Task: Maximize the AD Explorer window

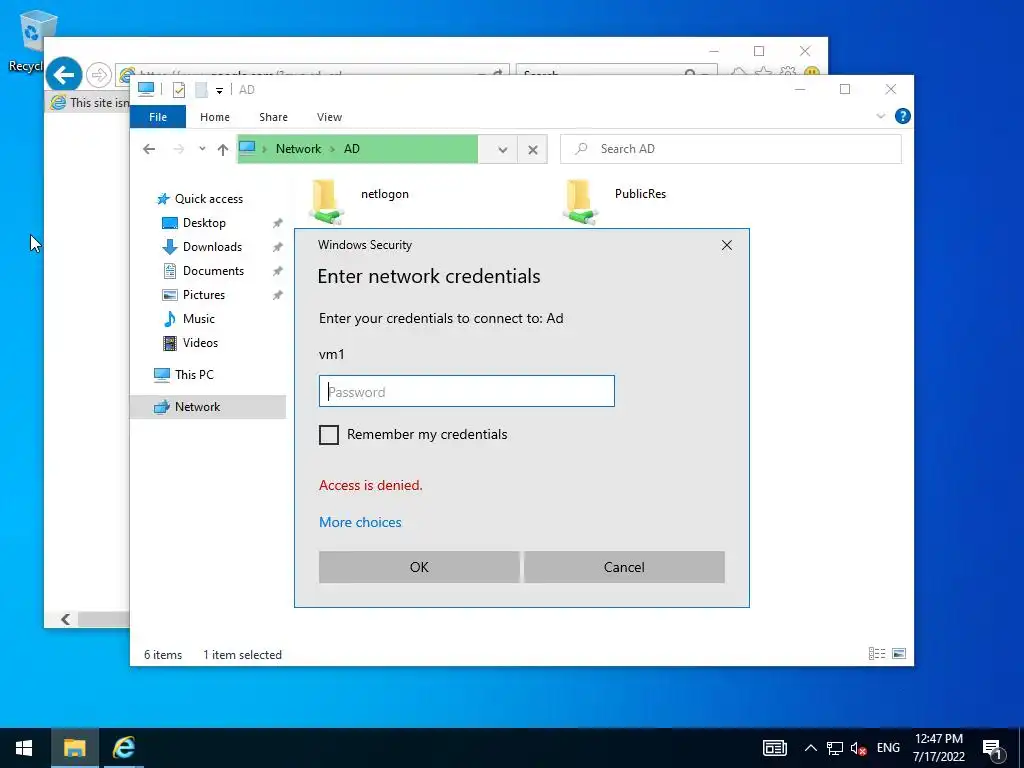Action: 845,89
